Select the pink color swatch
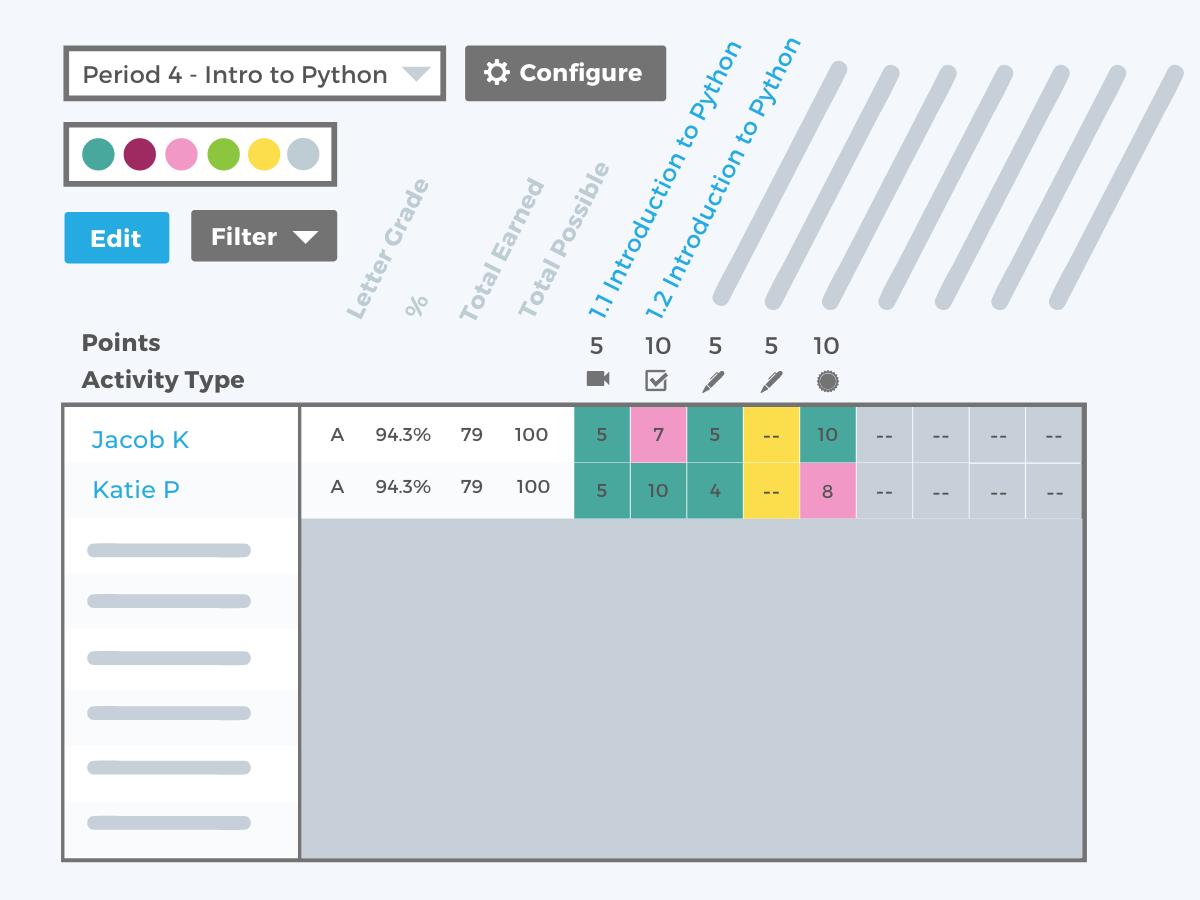The image size is (1200, 900). pos(182,155)
